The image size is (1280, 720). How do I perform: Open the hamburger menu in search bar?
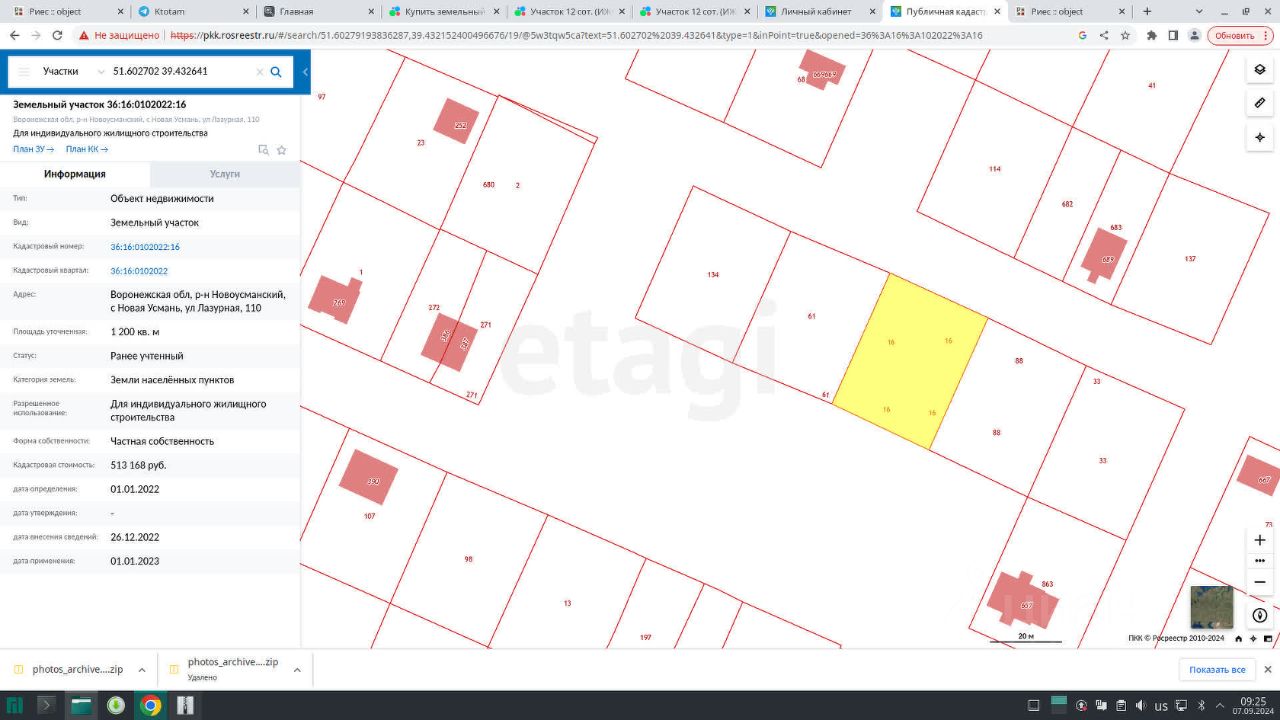coord(23,72)
